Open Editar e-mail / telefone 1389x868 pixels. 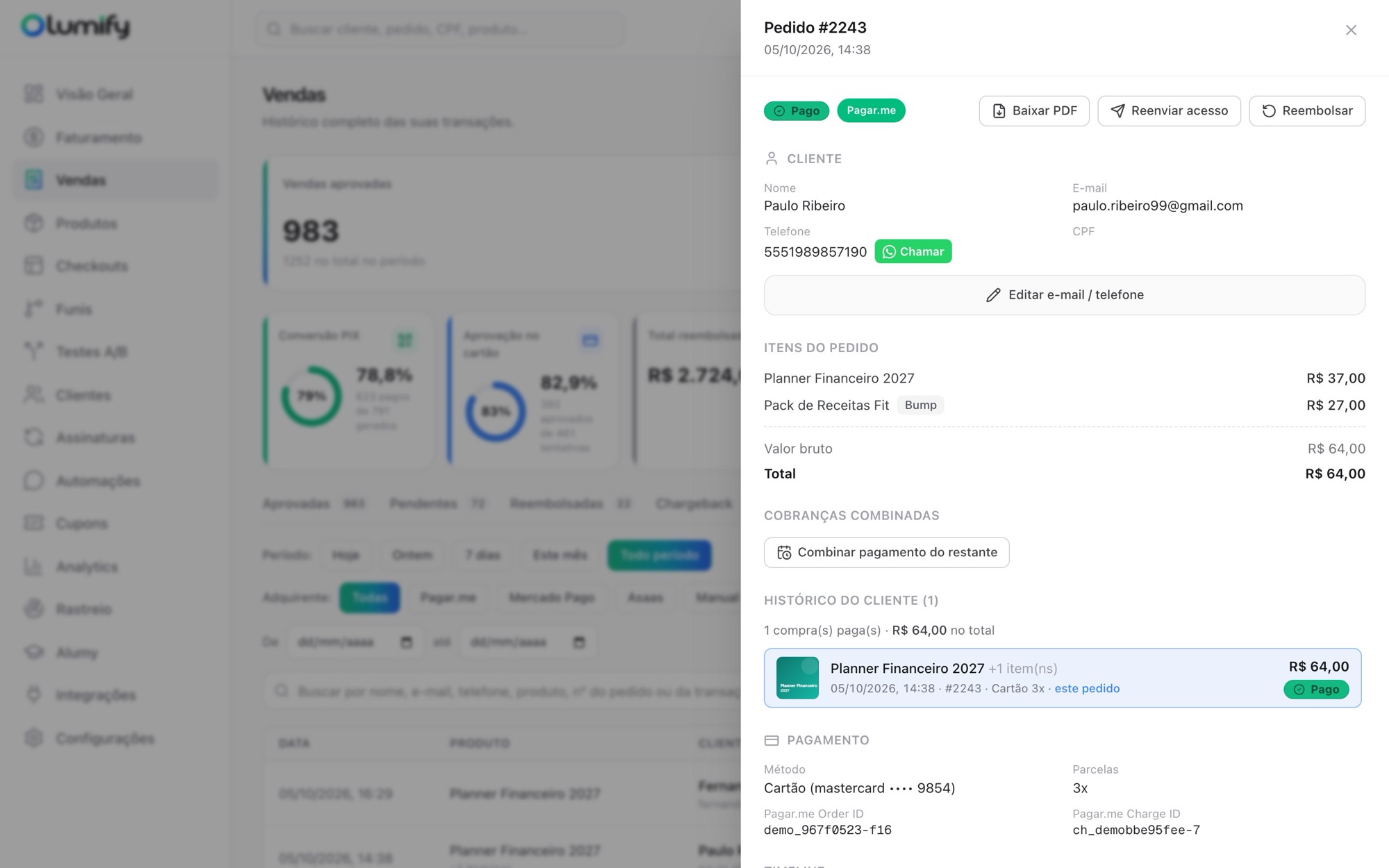(1065, 295)
